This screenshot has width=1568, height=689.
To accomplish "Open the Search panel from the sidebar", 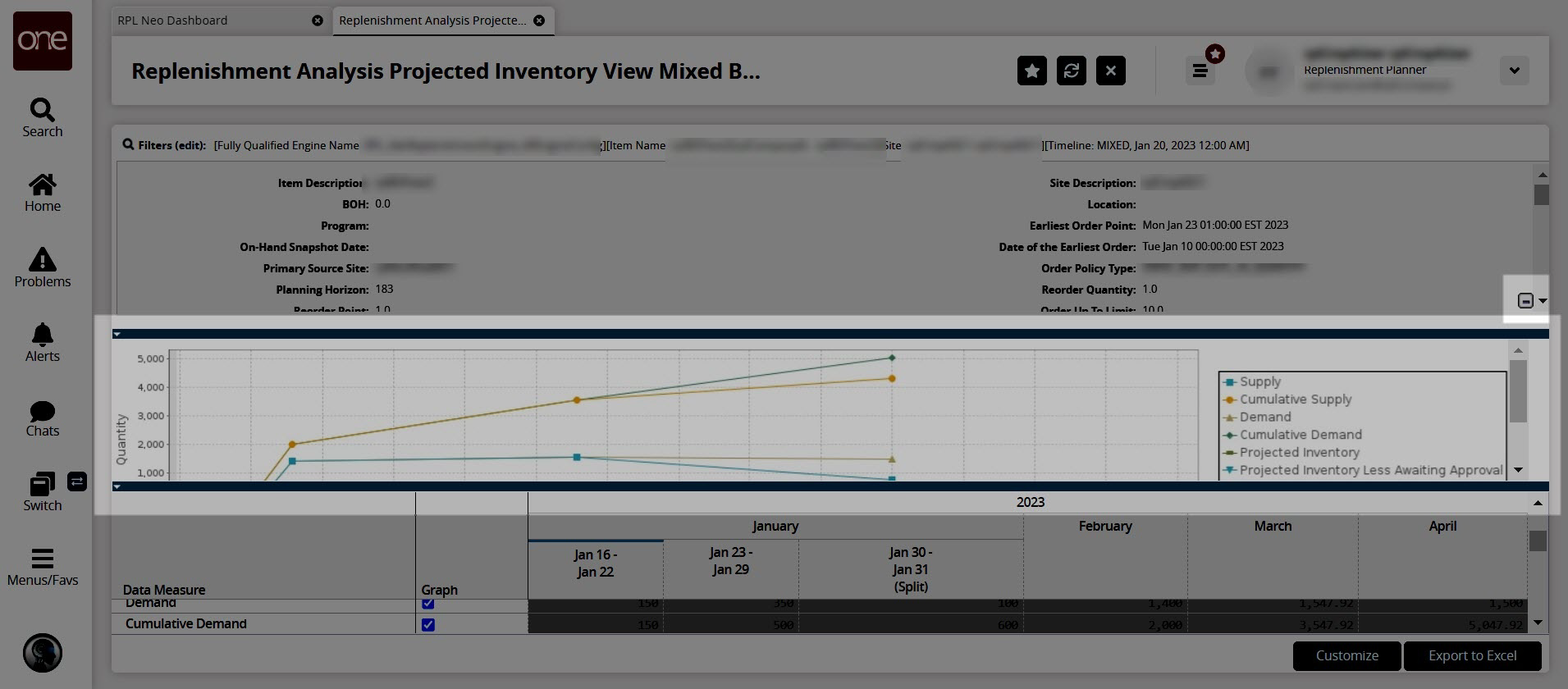I will pyautogui.click(x=43, y=118).
